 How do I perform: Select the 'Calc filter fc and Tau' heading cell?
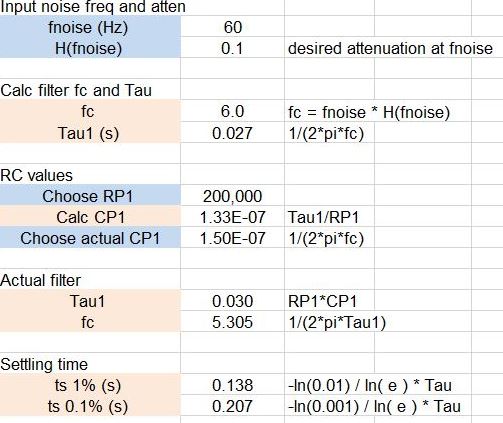76,90
